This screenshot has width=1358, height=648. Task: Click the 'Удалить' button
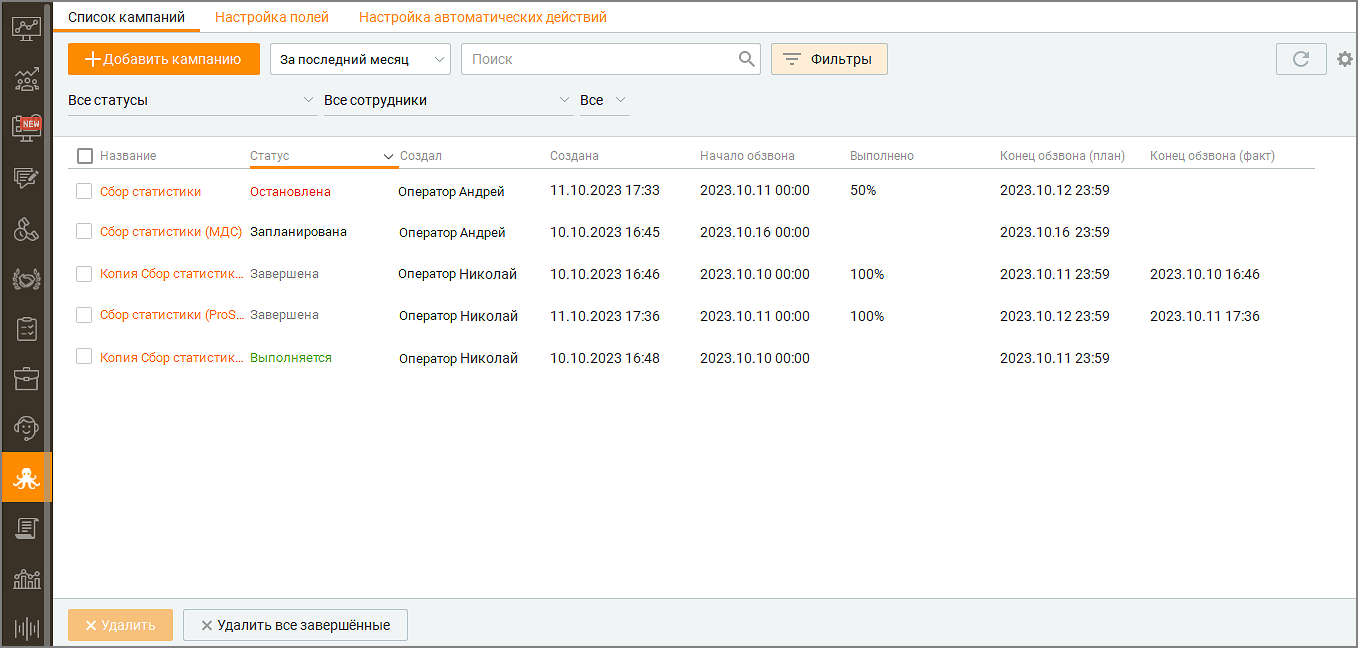(x=120, y=625)
